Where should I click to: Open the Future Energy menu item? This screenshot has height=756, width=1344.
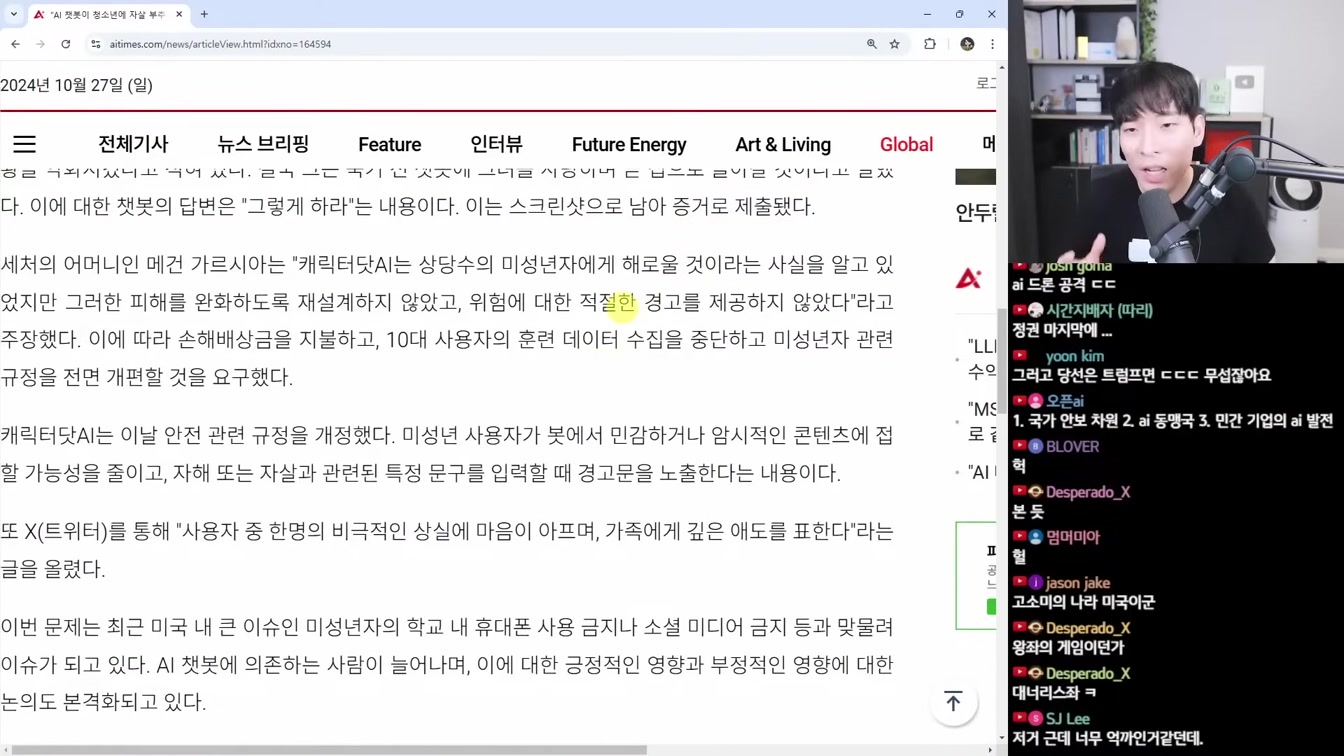point(629,145)
